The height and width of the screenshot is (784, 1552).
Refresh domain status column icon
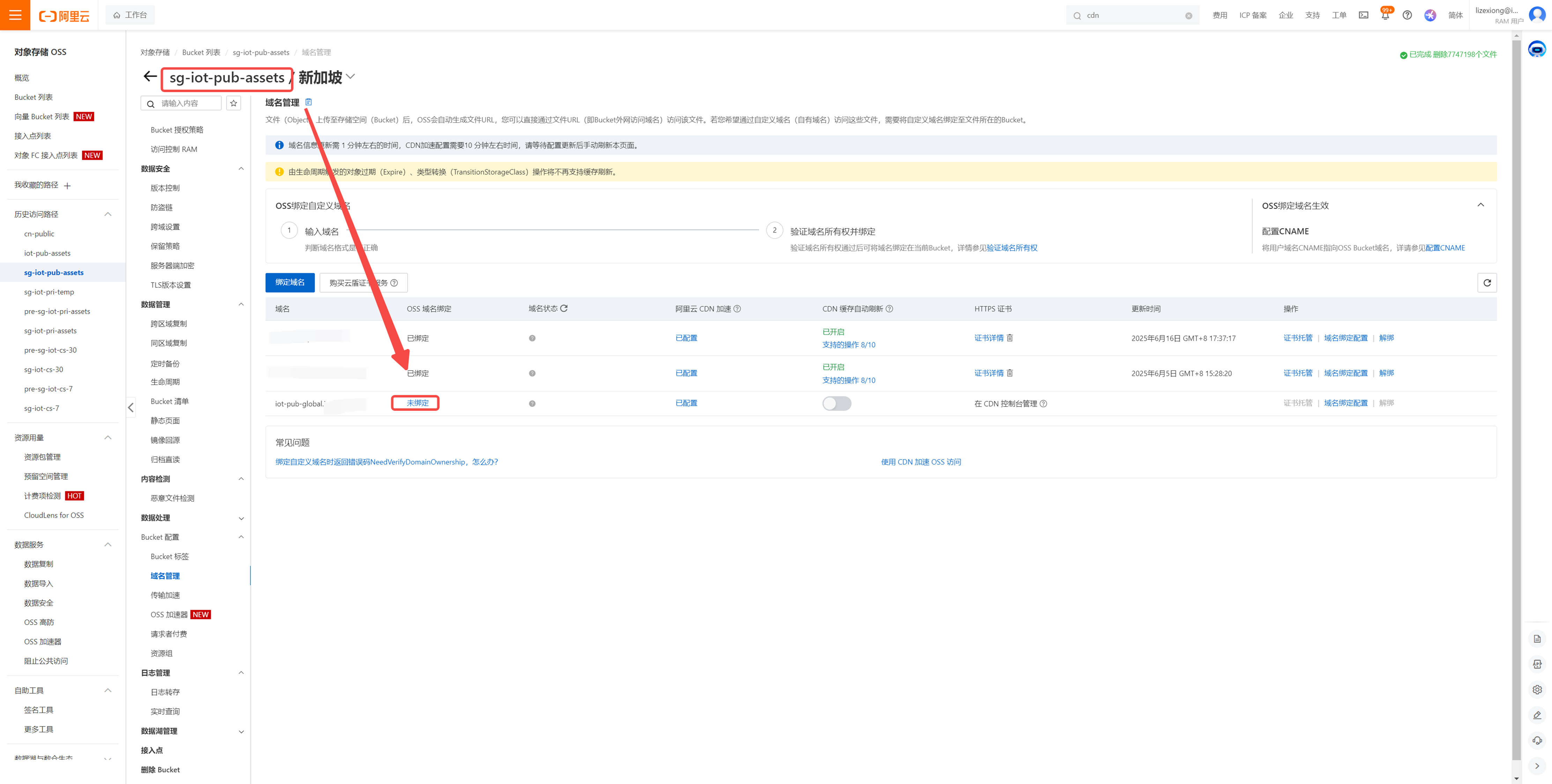[564, 308]
